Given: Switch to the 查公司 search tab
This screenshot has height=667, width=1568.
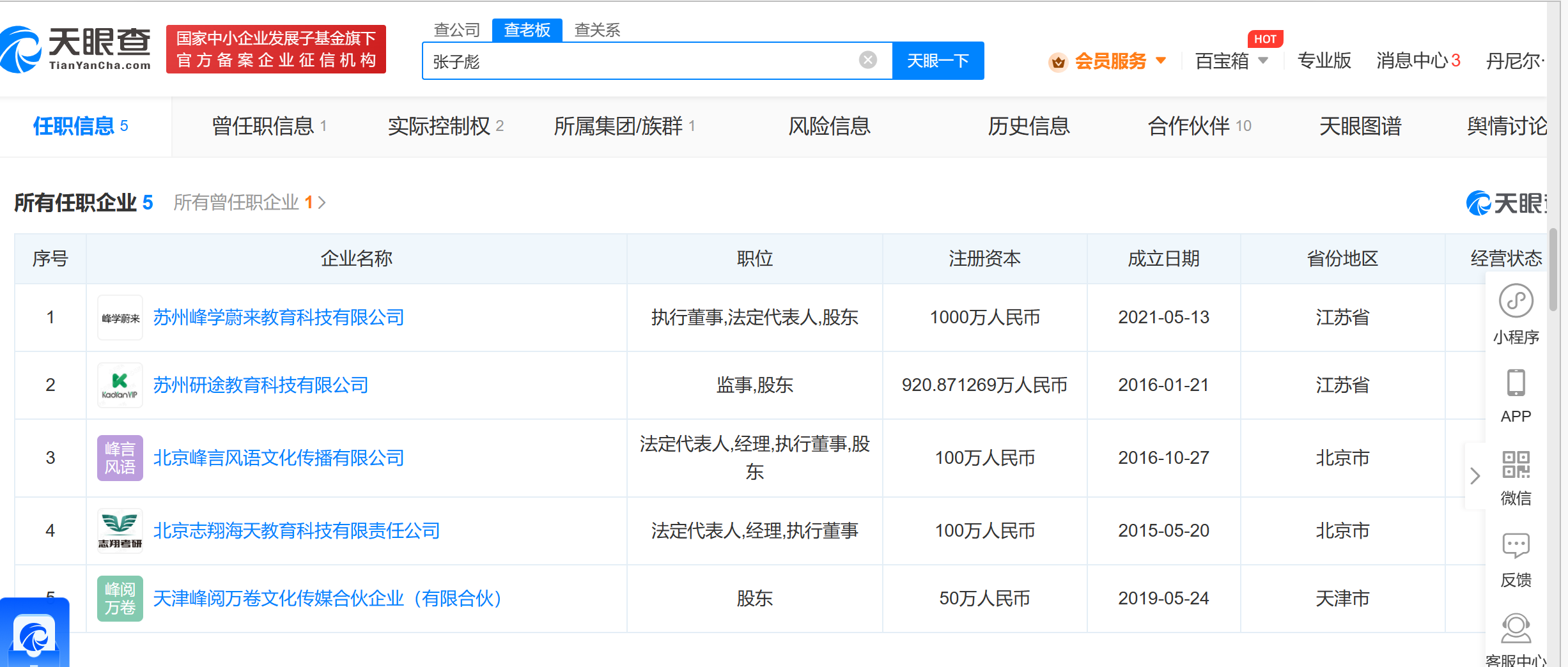Looking at the screenshot, I should pyautogui.click(x=456, y=30).
